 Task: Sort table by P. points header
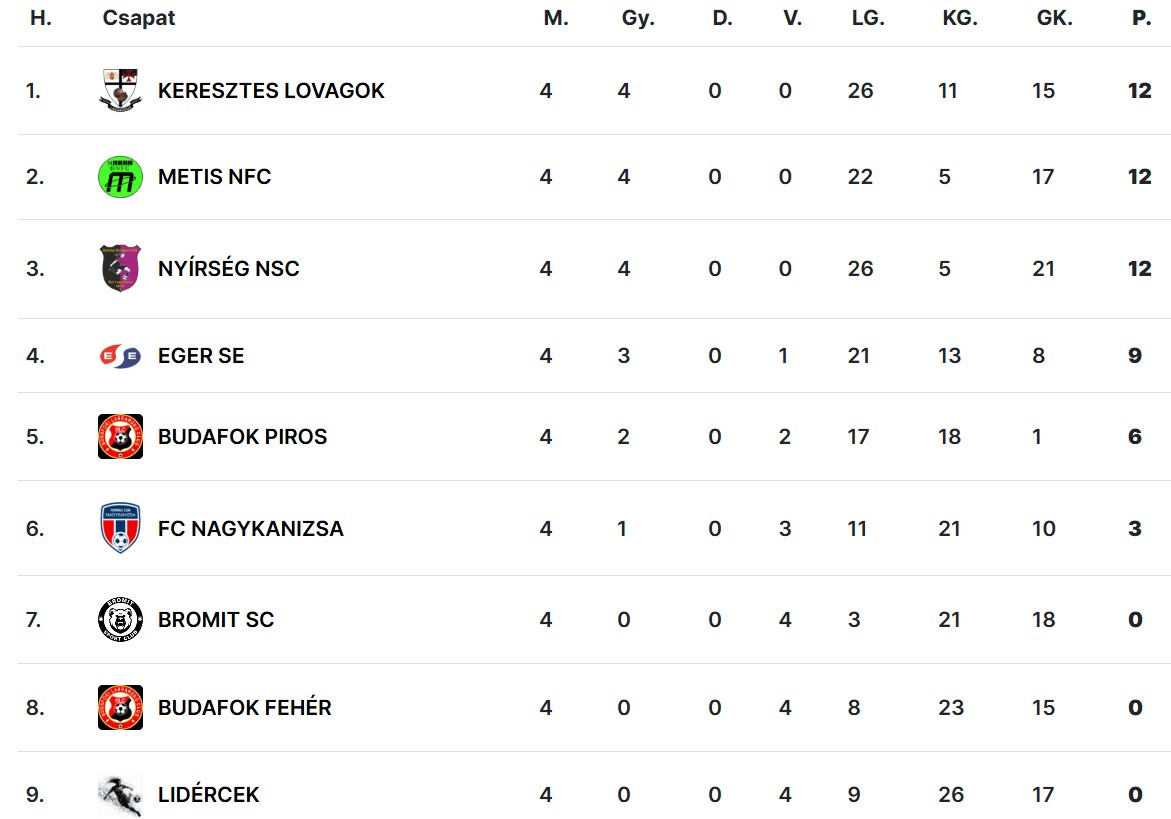[1141, 18]
